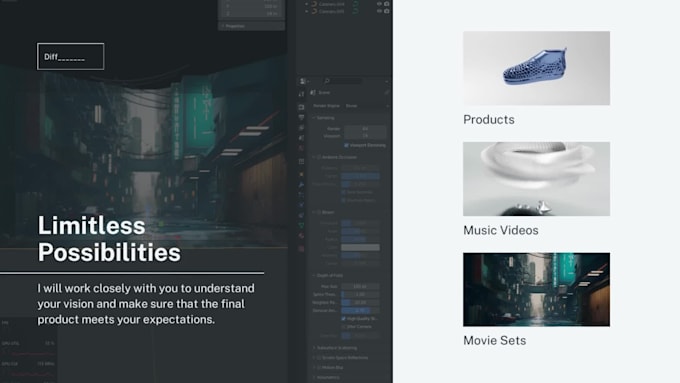
Task: Click the Scene icon in properties header
Action: tap(313, 92)
